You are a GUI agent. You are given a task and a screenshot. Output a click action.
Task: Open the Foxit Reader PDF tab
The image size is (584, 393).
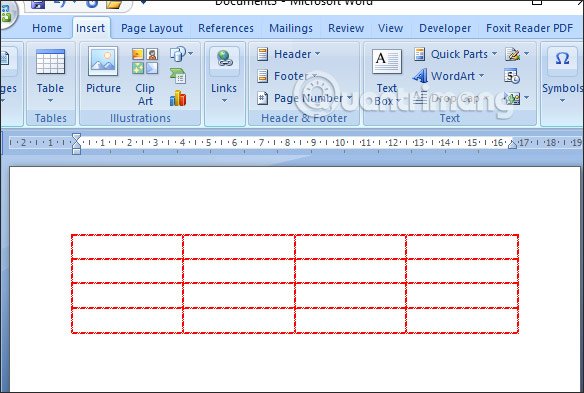pos(529,28)
